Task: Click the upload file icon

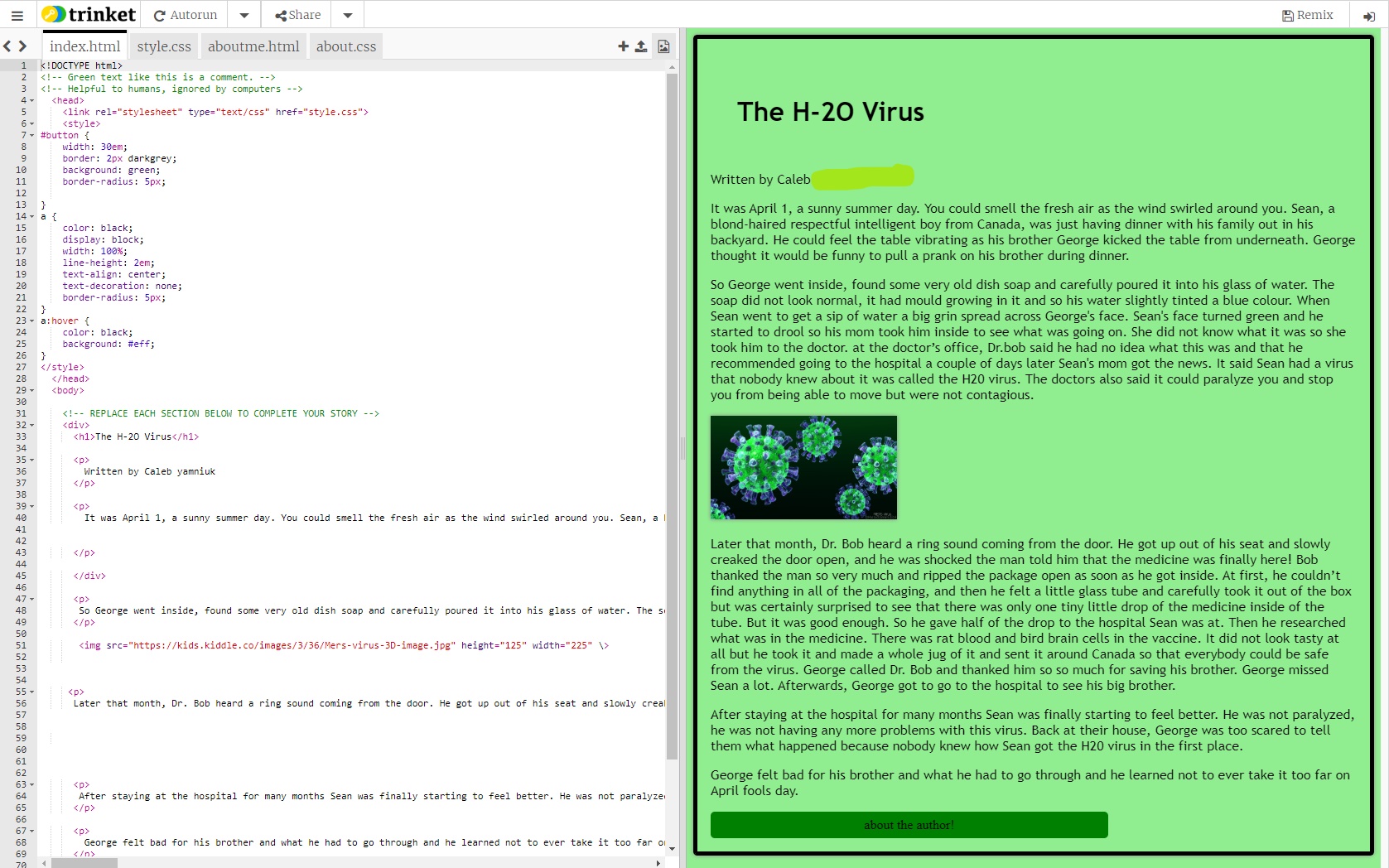Action: click(x=641, y=46)
